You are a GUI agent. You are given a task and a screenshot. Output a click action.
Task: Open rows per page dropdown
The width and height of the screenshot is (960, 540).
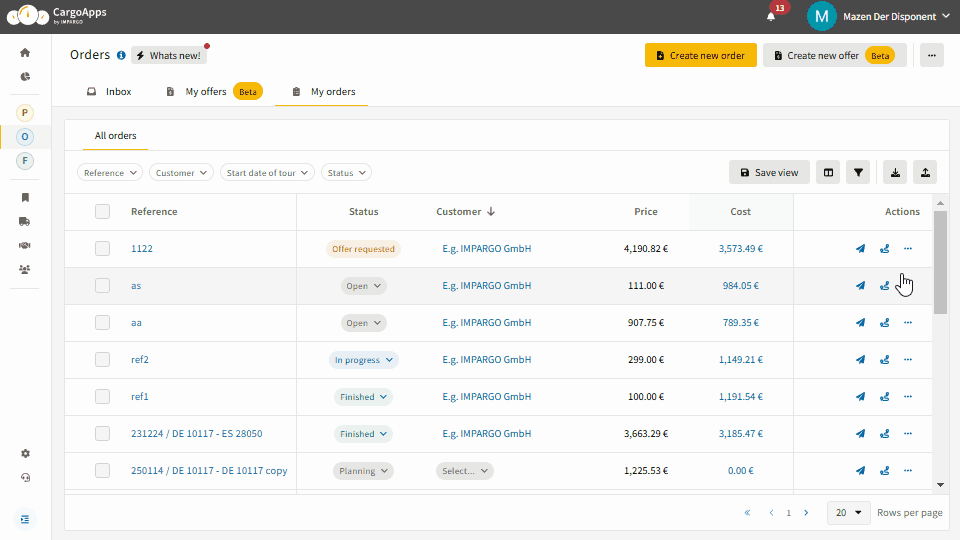[x=849, y=512]
